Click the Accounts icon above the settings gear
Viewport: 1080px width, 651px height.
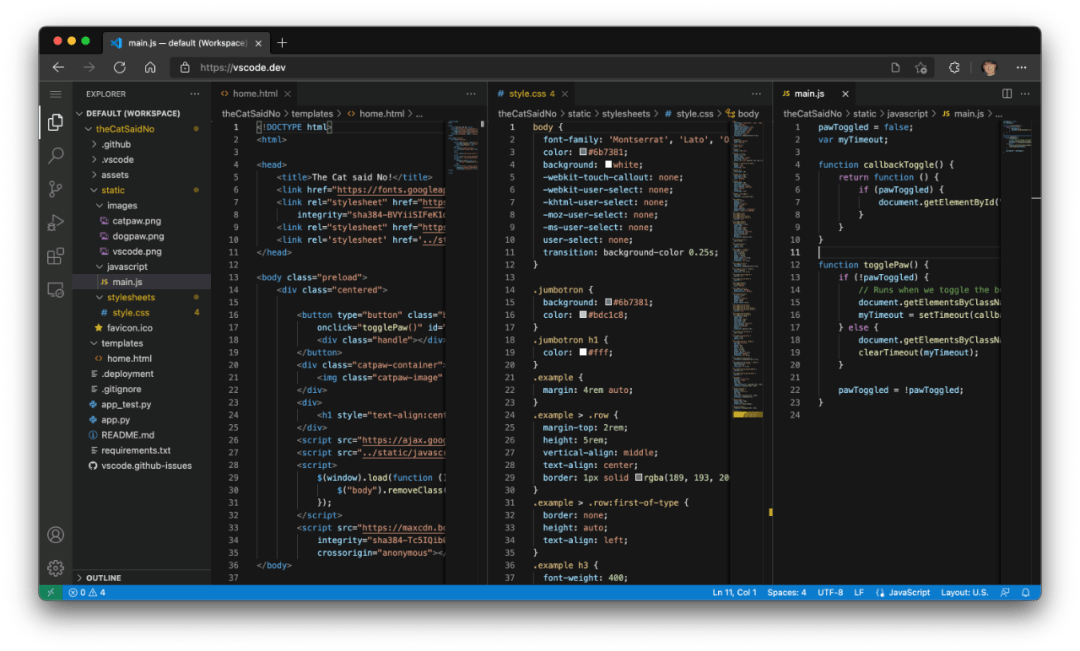point(55,536)
